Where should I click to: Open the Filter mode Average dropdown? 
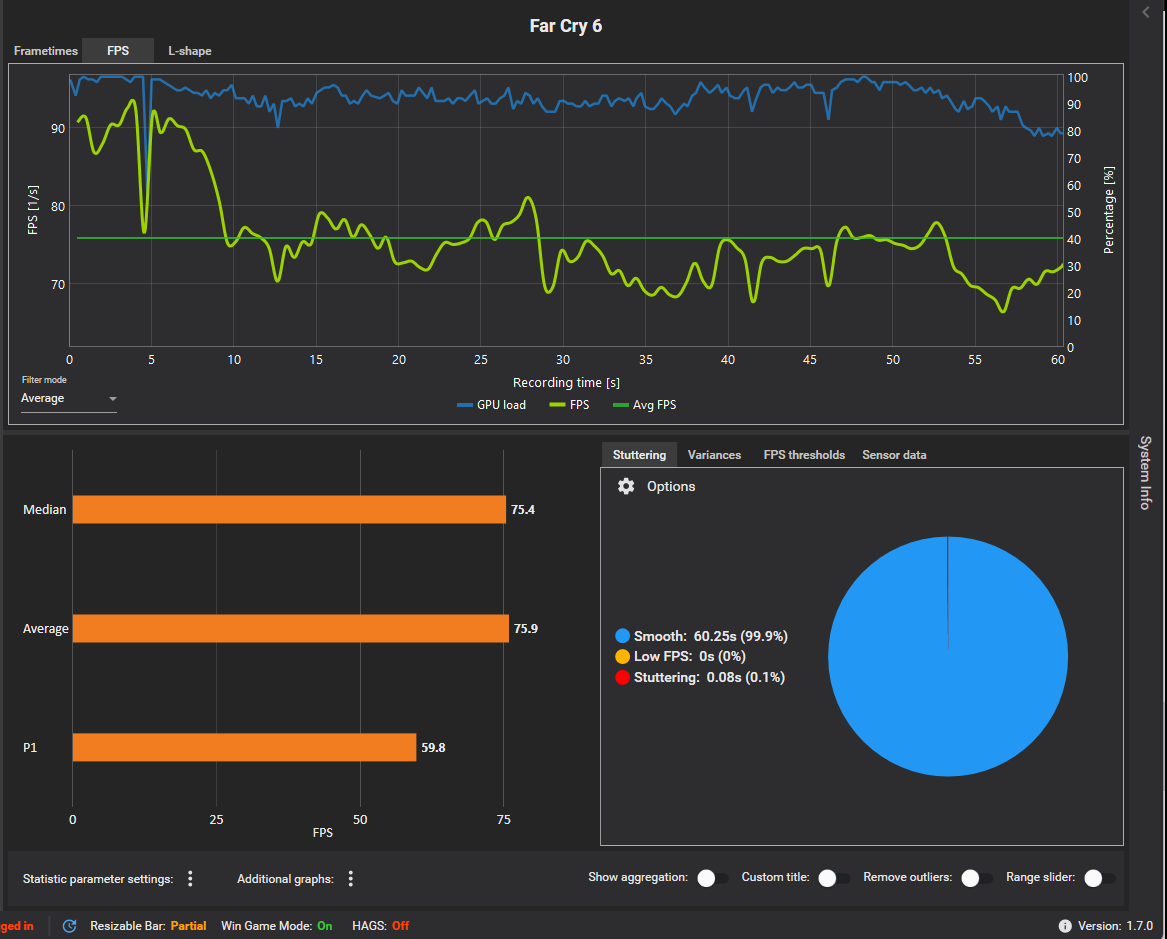tap(68, 399)
